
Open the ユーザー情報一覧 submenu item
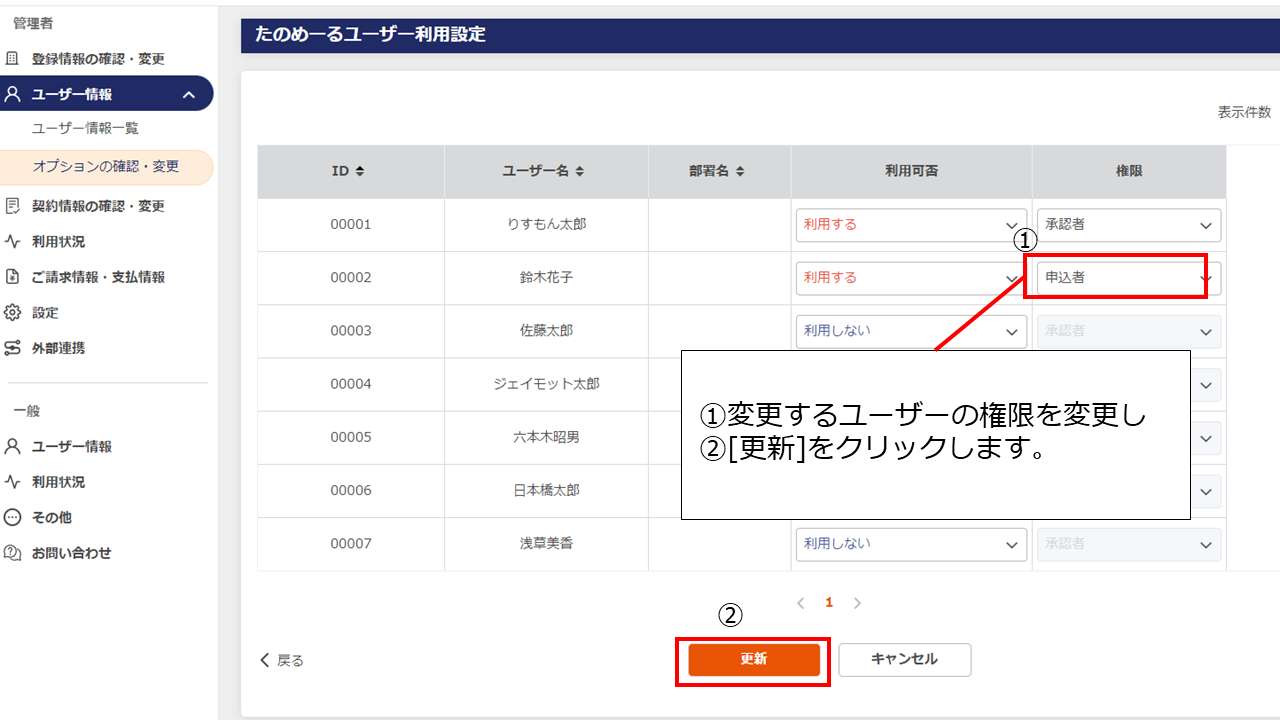(85, 128)
